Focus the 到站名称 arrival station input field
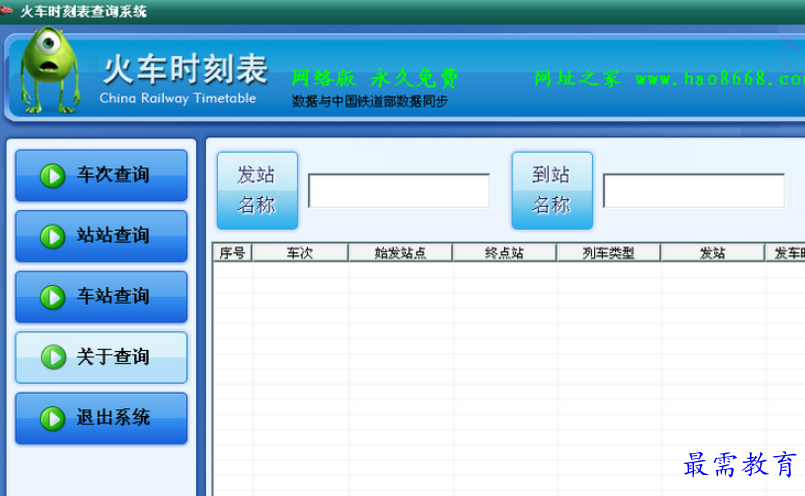The width and height of the screenshot is (805, 496). coord(694,191)
